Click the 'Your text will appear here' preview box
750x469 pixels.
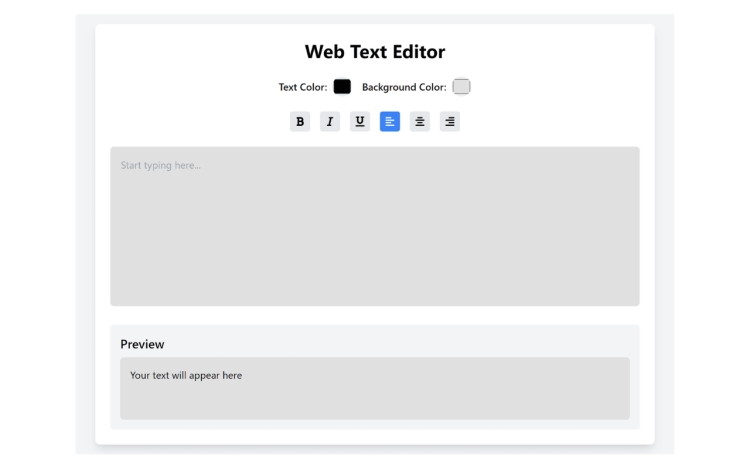[375, 388]
